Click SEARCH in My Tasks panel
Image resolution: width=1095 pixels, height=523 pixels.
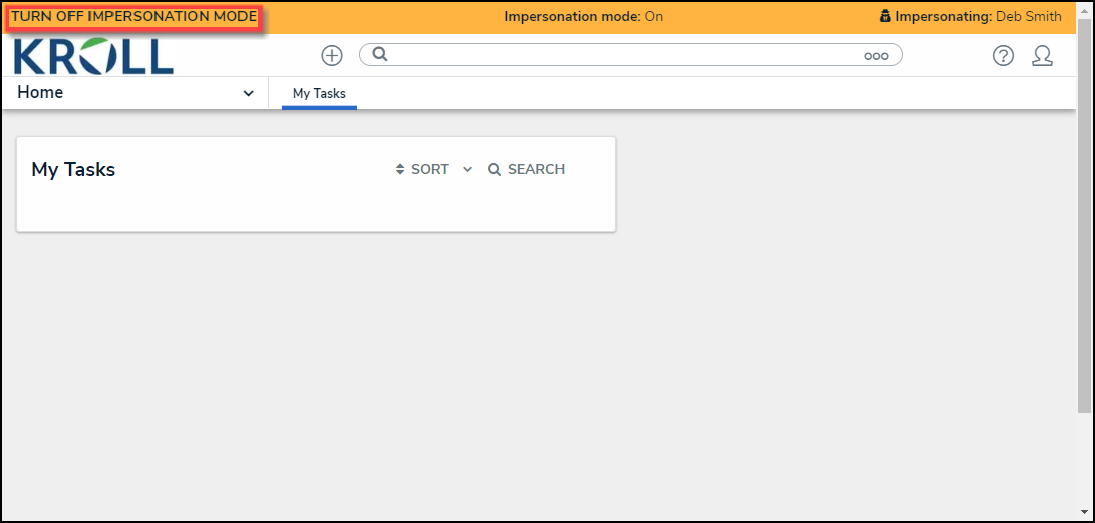click(x=527, y=169)
